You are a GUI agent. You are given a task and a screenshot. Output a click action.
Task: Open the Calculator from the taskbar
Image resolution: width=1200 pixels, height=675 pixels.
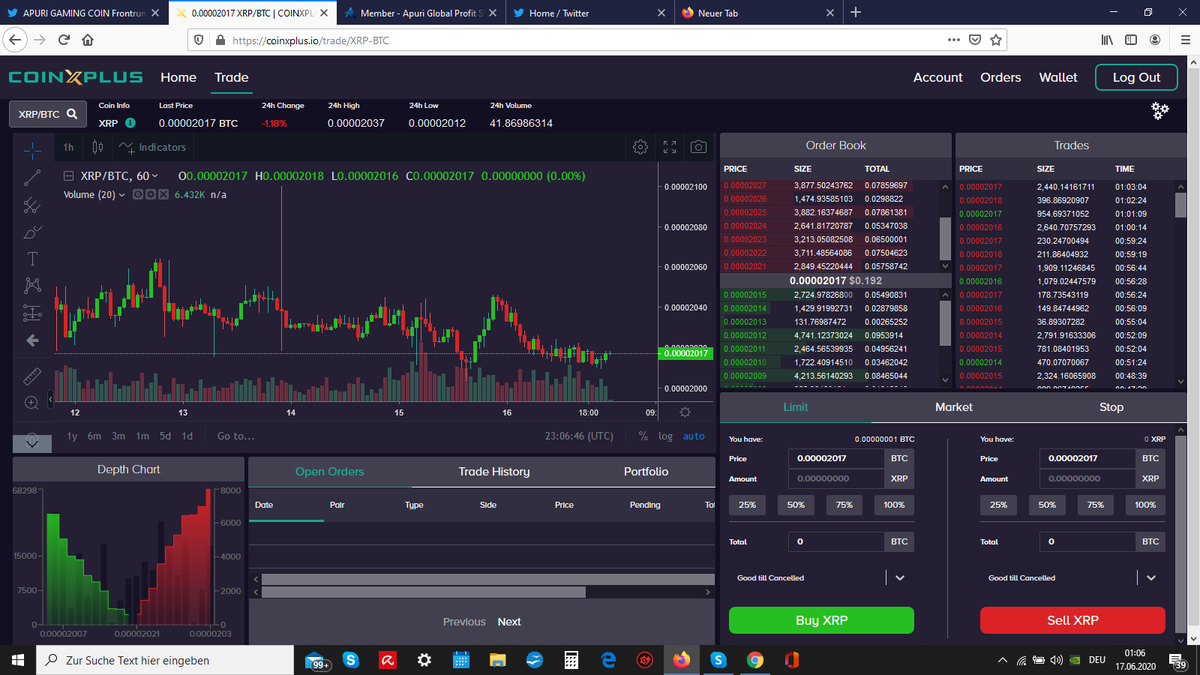[572, 660]
